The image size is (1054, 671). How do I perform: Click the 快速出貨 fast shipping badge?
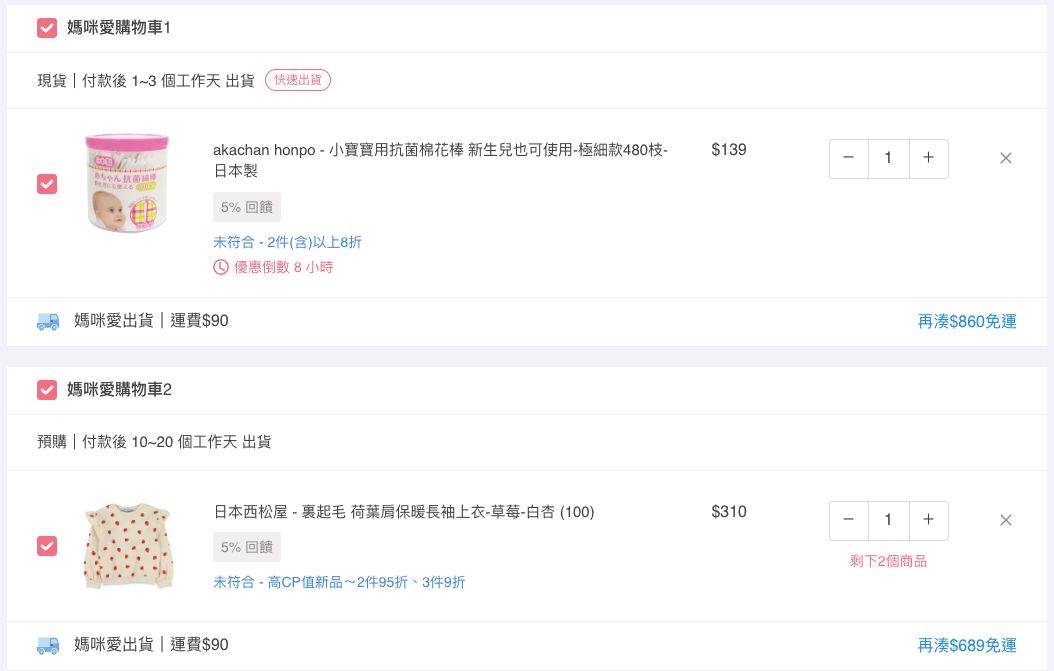tap(298, 80)
